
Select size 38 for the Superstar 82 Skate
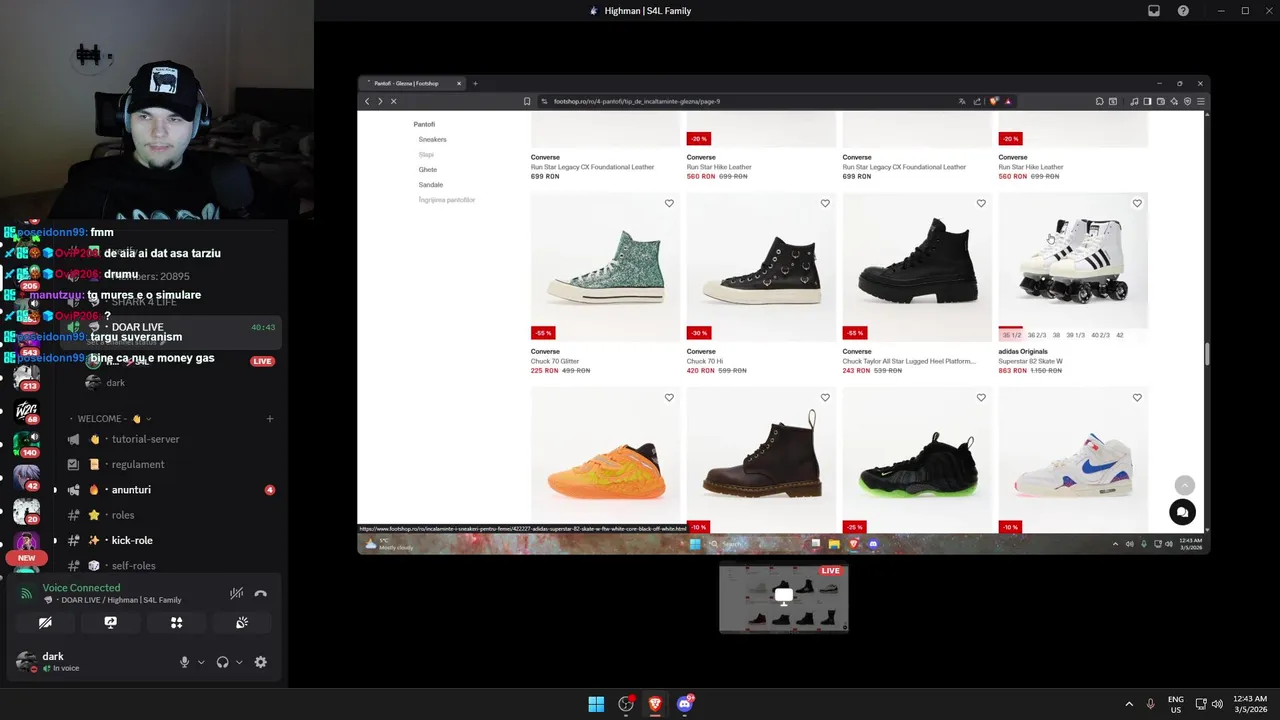[1056, 335]
